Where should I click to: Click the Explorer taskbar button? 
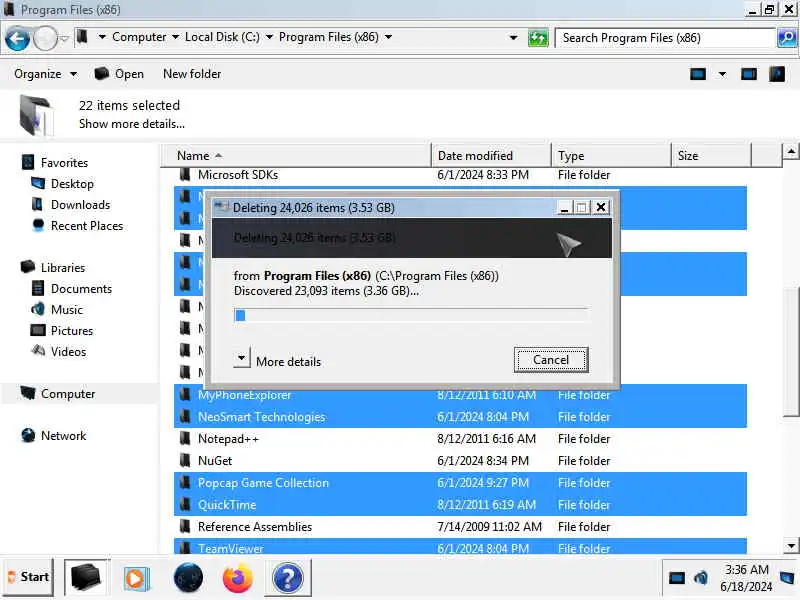click(86, 578)
